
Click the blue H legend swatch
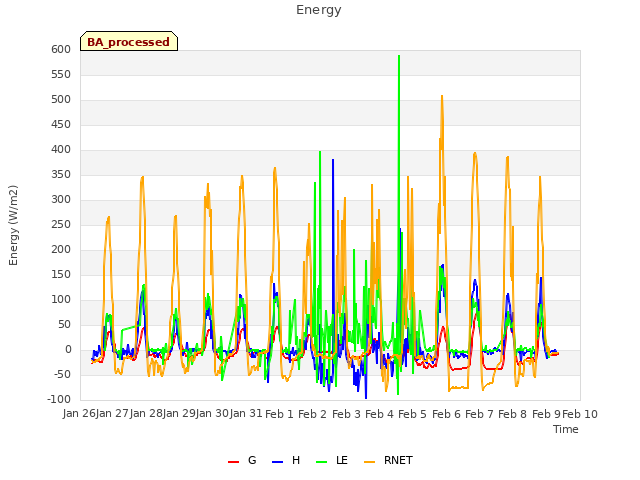[x=277, y=462]
